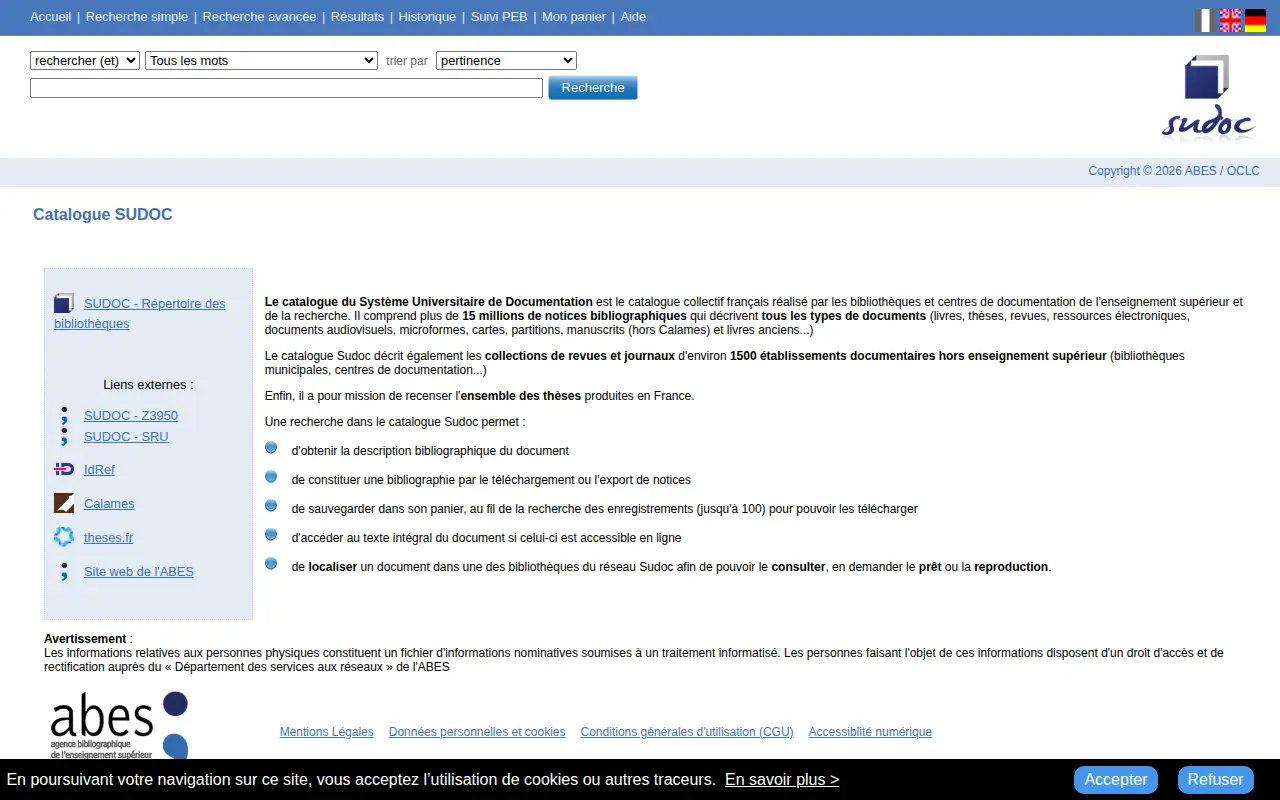Open the Site web de l'ABES link
Image resolution: width=1280 pixels, height=800 pixels.
tap(139, 571)
